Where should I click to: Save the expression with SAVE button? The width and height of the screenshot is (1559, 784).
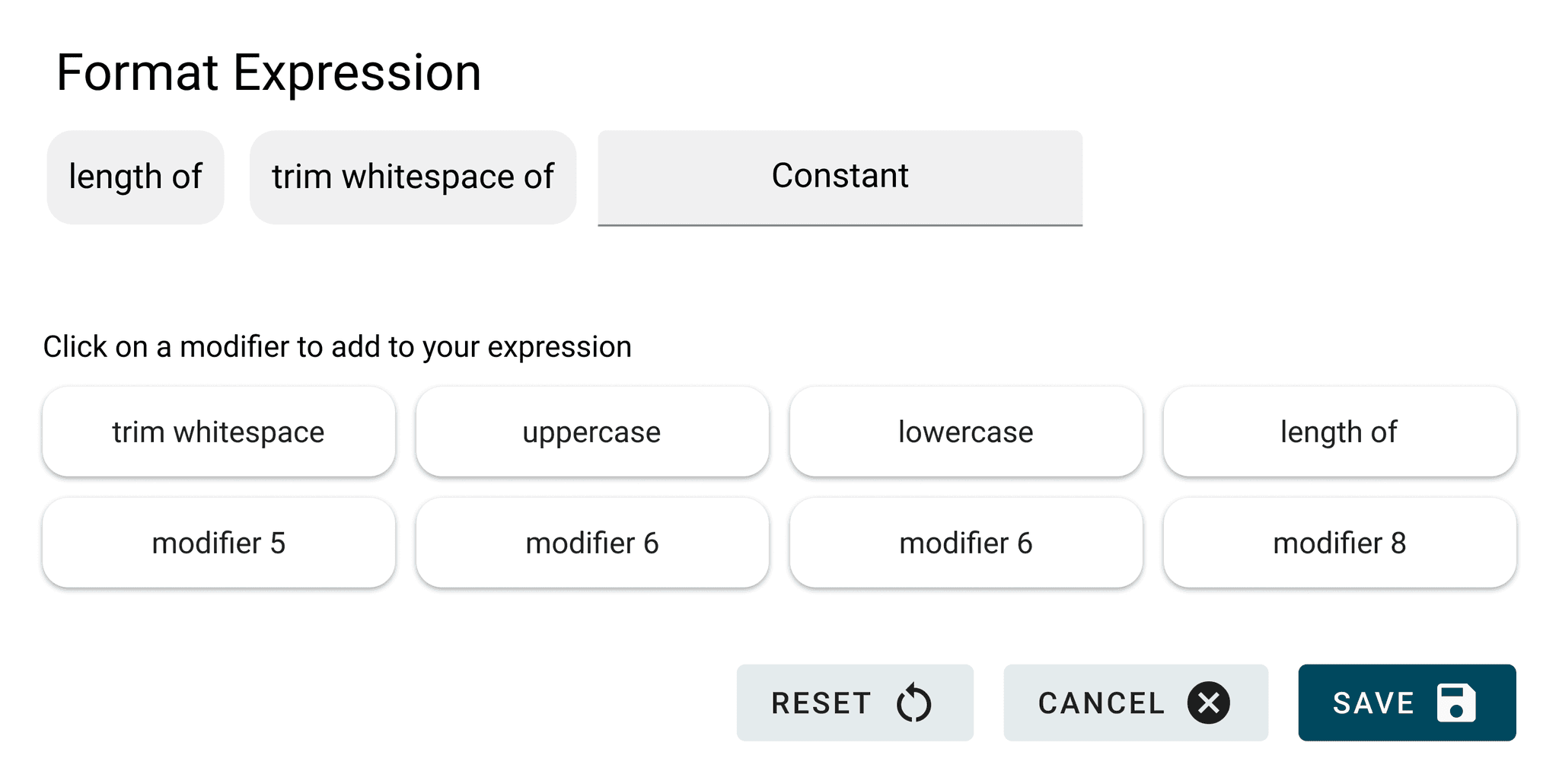pyautogui.click(x=1407, y=703)
